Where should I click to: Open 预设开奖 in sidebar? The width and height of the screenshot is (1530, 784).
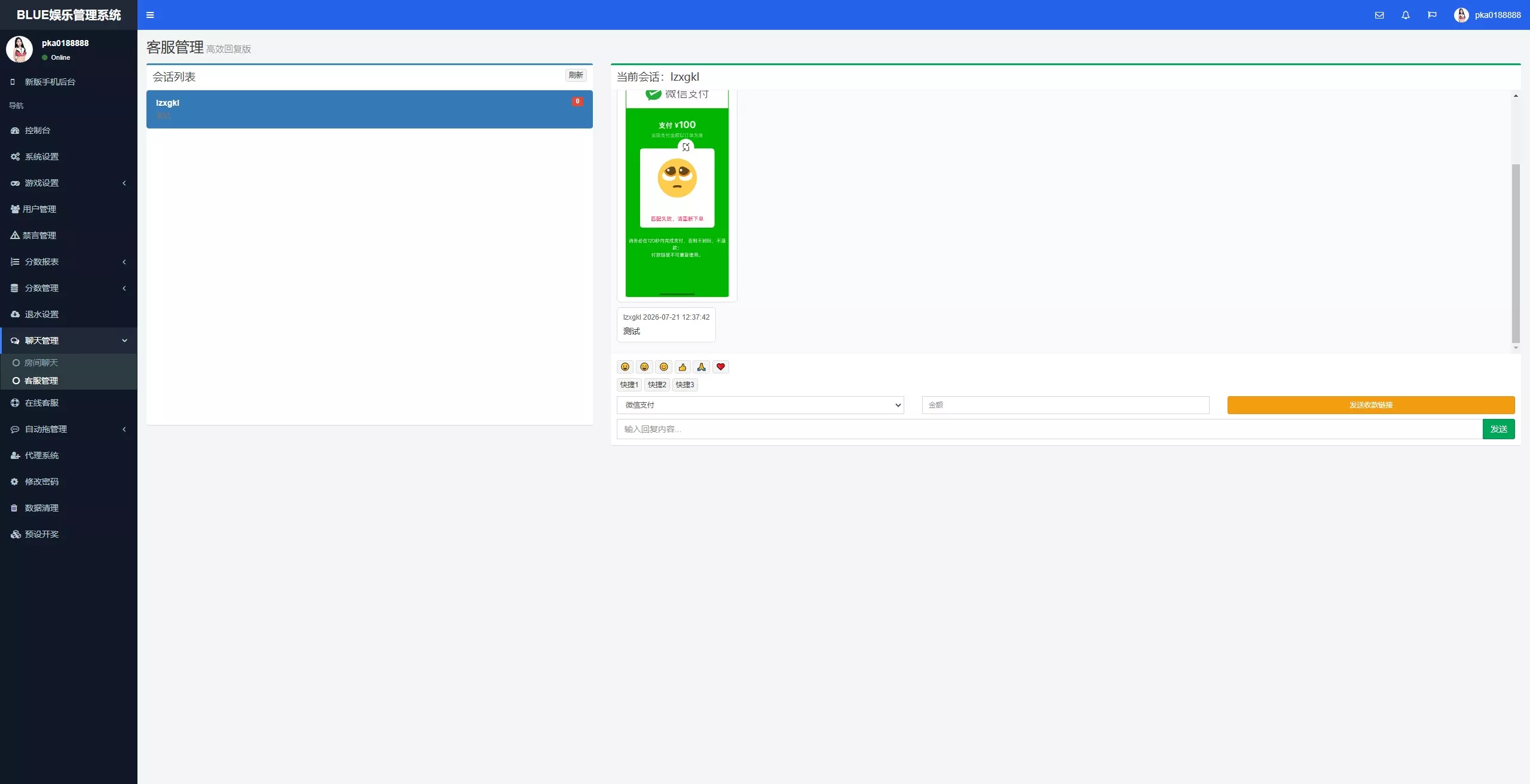pos(69,534)
